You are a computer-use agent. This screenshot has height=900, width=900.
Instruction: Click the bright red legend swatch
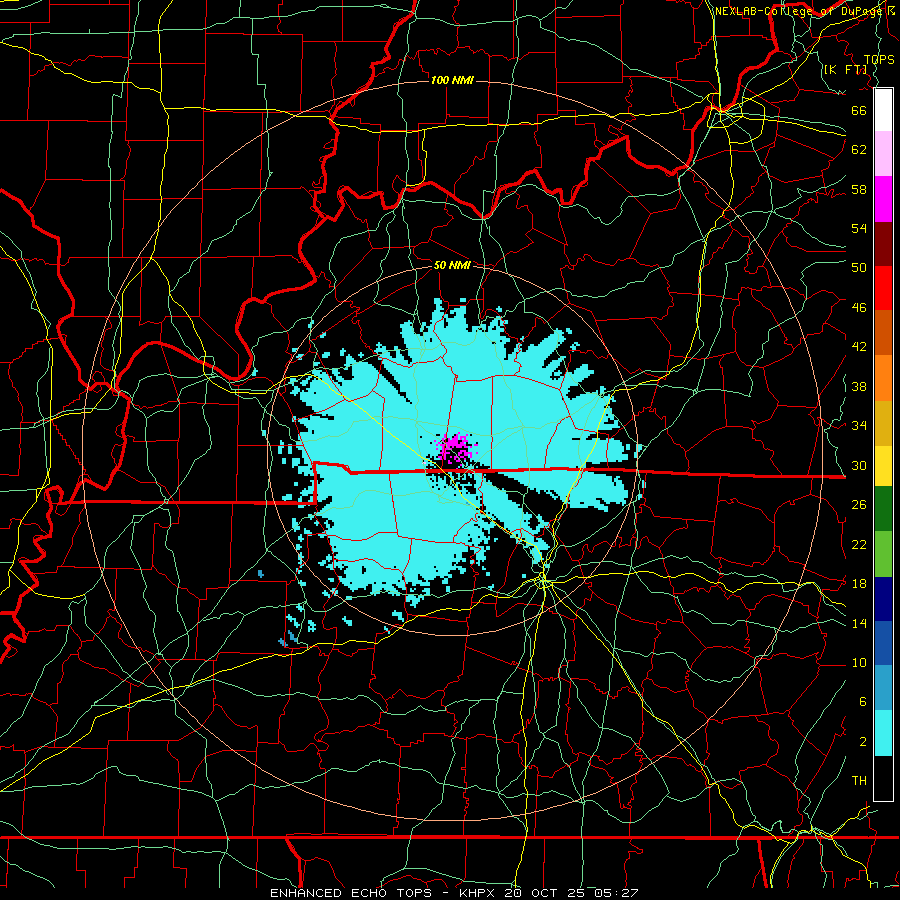[x=883, y=288]
